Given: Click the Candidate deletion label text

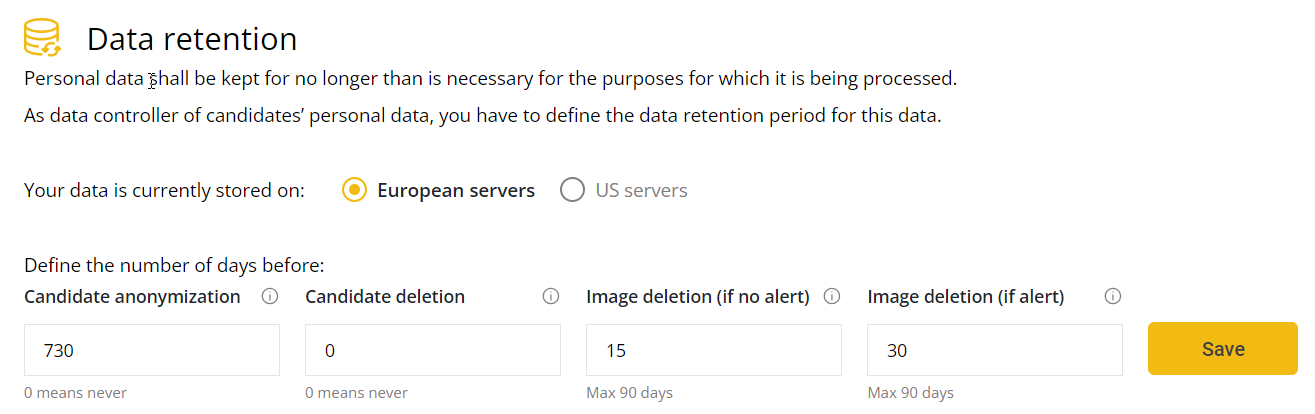Looking at the screenshot, I should coord(385,297).
